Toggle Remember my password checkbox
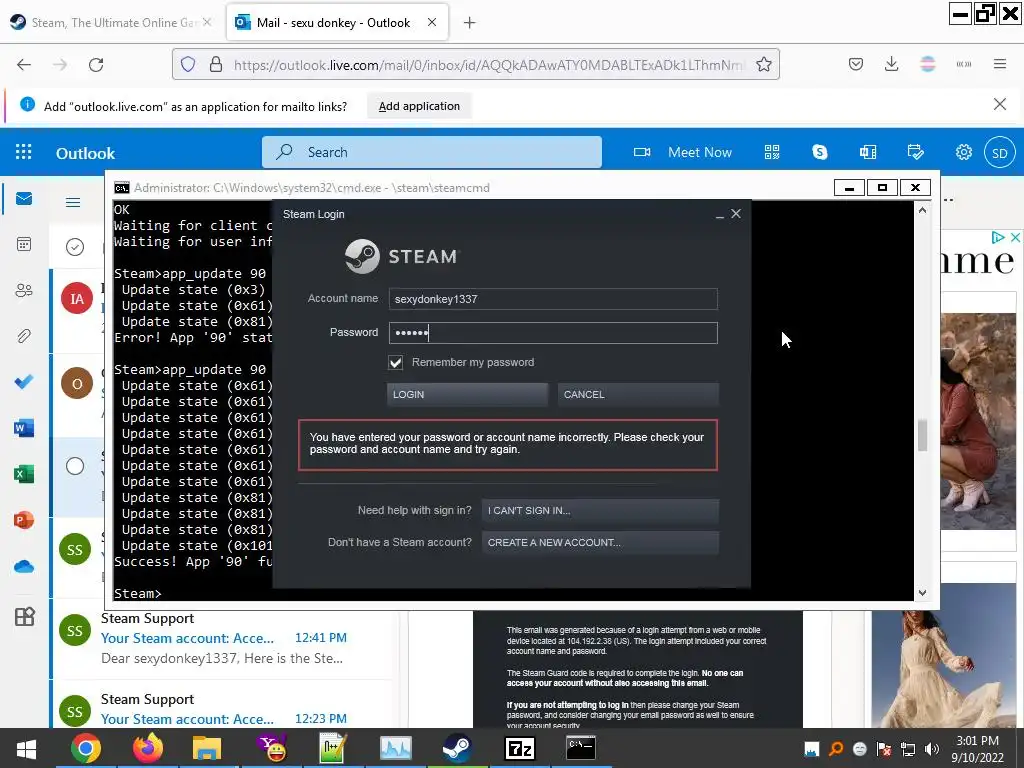Viewport: 1024px width, 768px height. [395, 362]
